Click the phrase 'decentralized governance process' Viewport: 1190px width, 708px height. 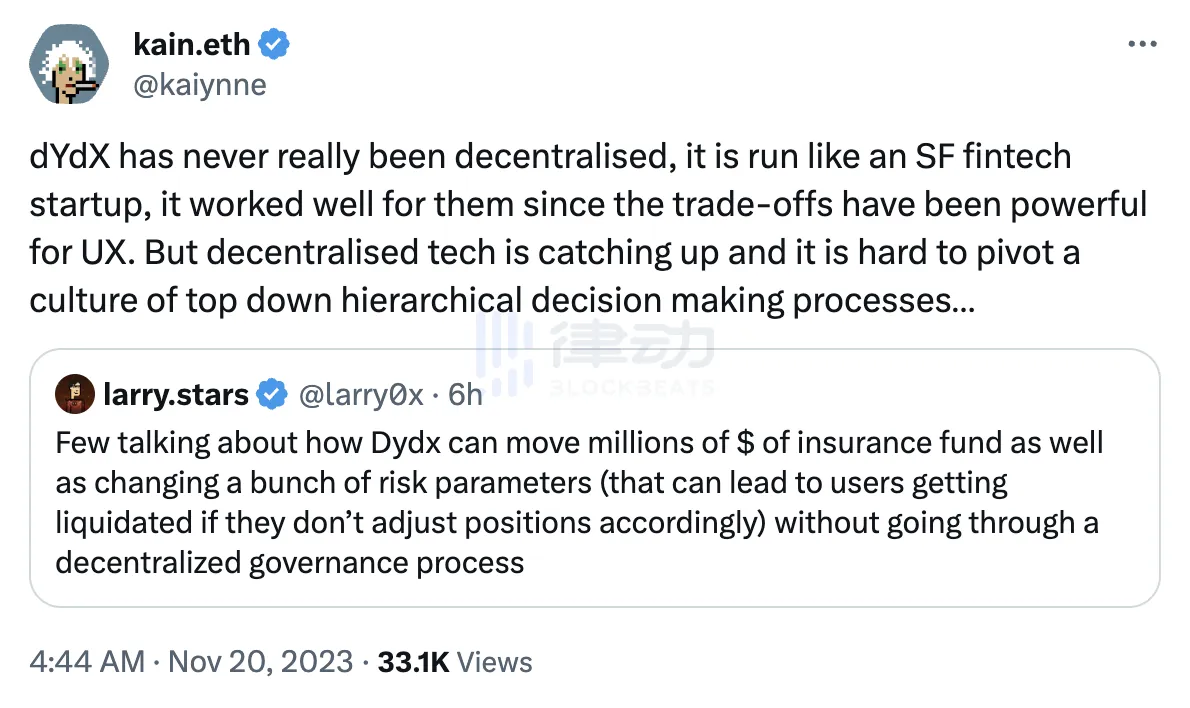pyautogui.click(x=290, y=562)
